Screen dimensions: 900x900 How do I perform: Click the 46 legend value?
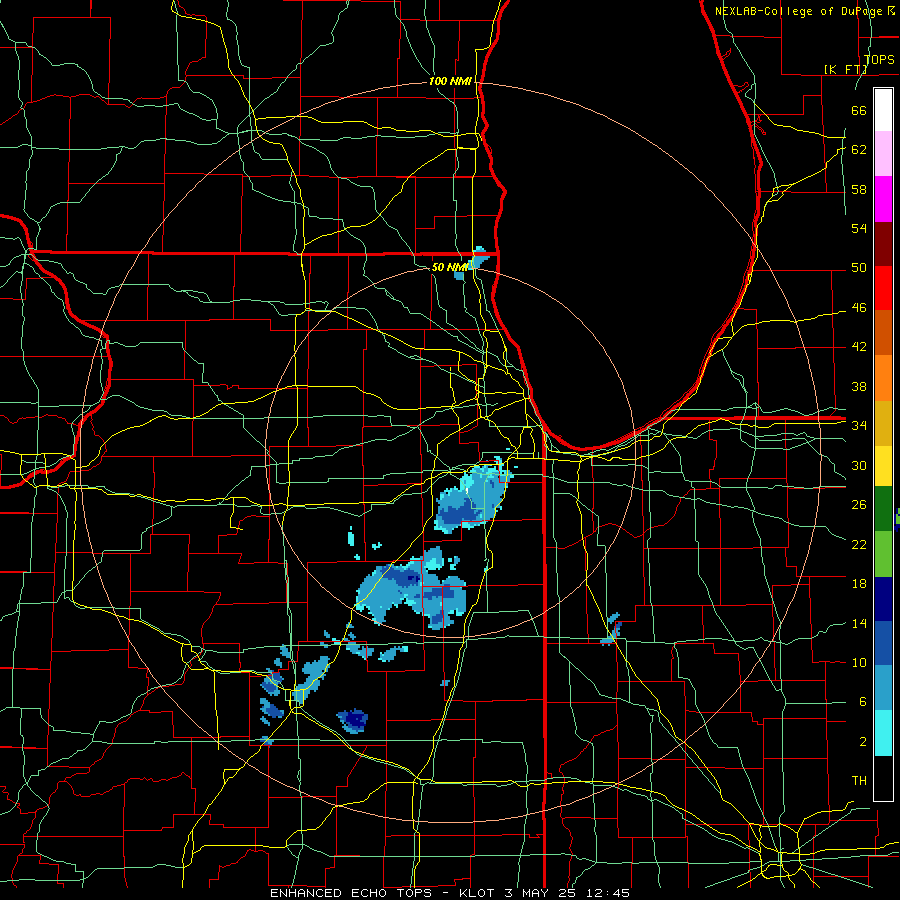click(859, 308)
